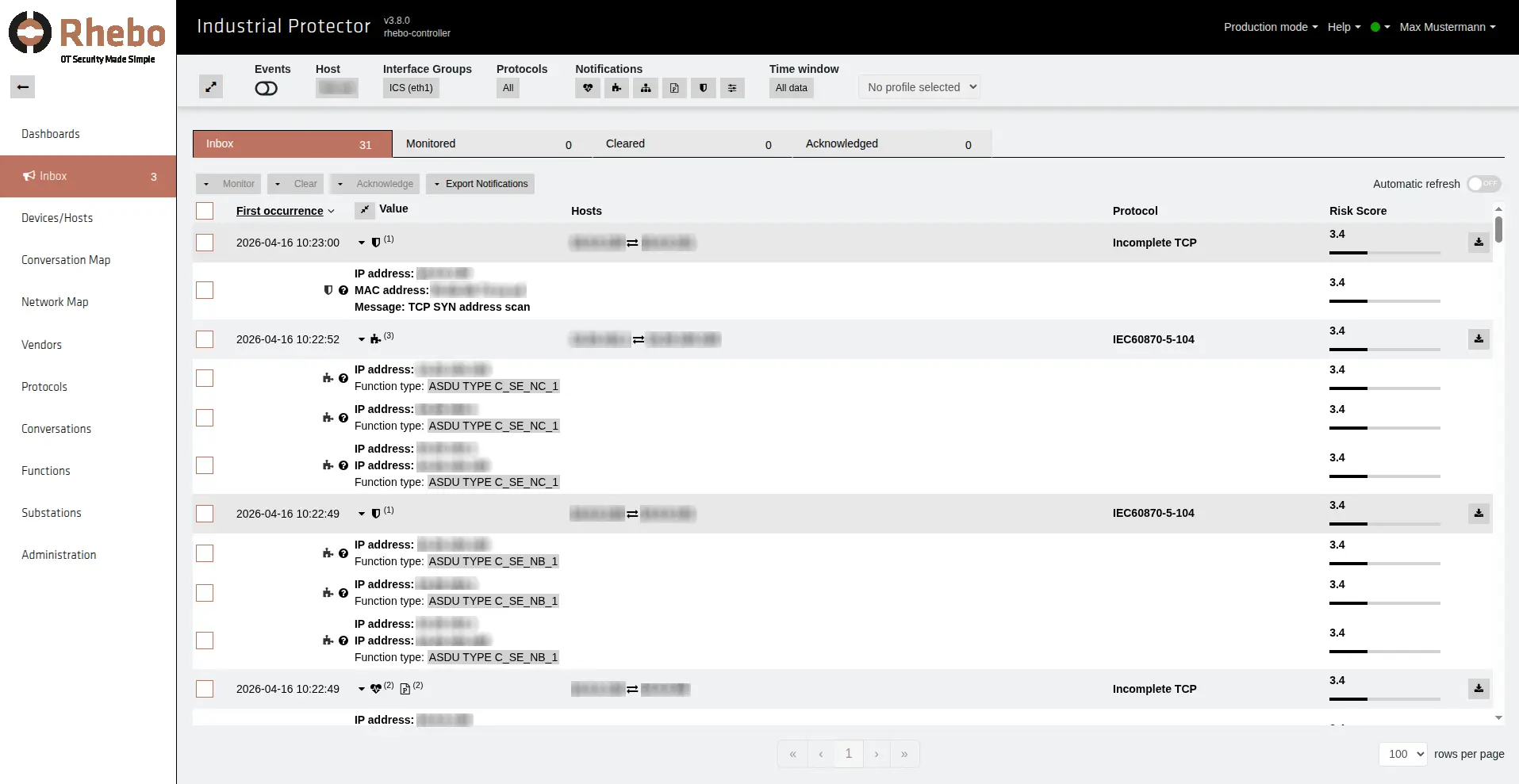
Task: Collapse the sidebar with the back arrow
Action: [x=23, y=87]
